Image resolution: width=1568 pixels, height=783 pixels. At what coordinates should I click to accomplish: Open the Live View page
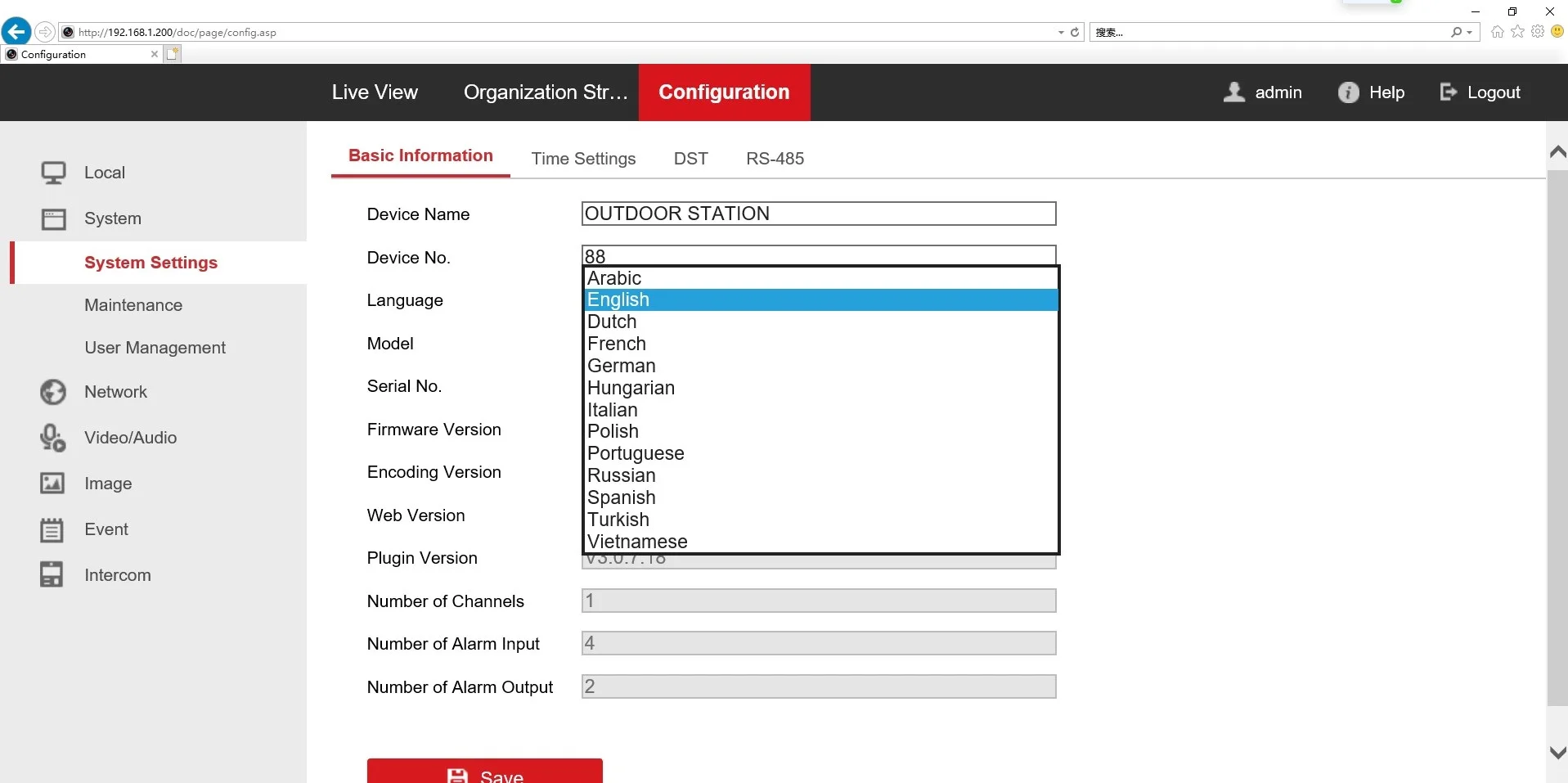(375, 92)
